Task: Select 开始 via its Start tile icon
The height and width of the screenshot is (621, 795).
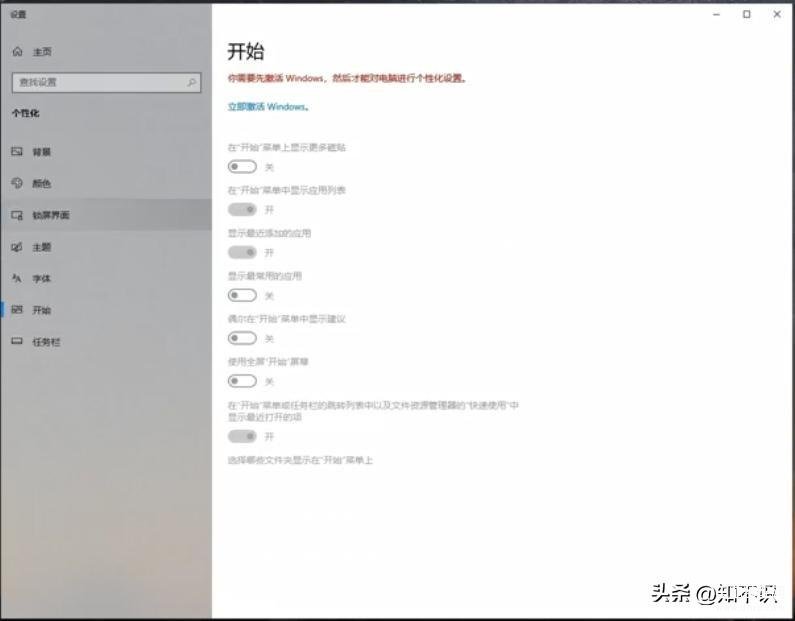Action: [x=17, y=310]
